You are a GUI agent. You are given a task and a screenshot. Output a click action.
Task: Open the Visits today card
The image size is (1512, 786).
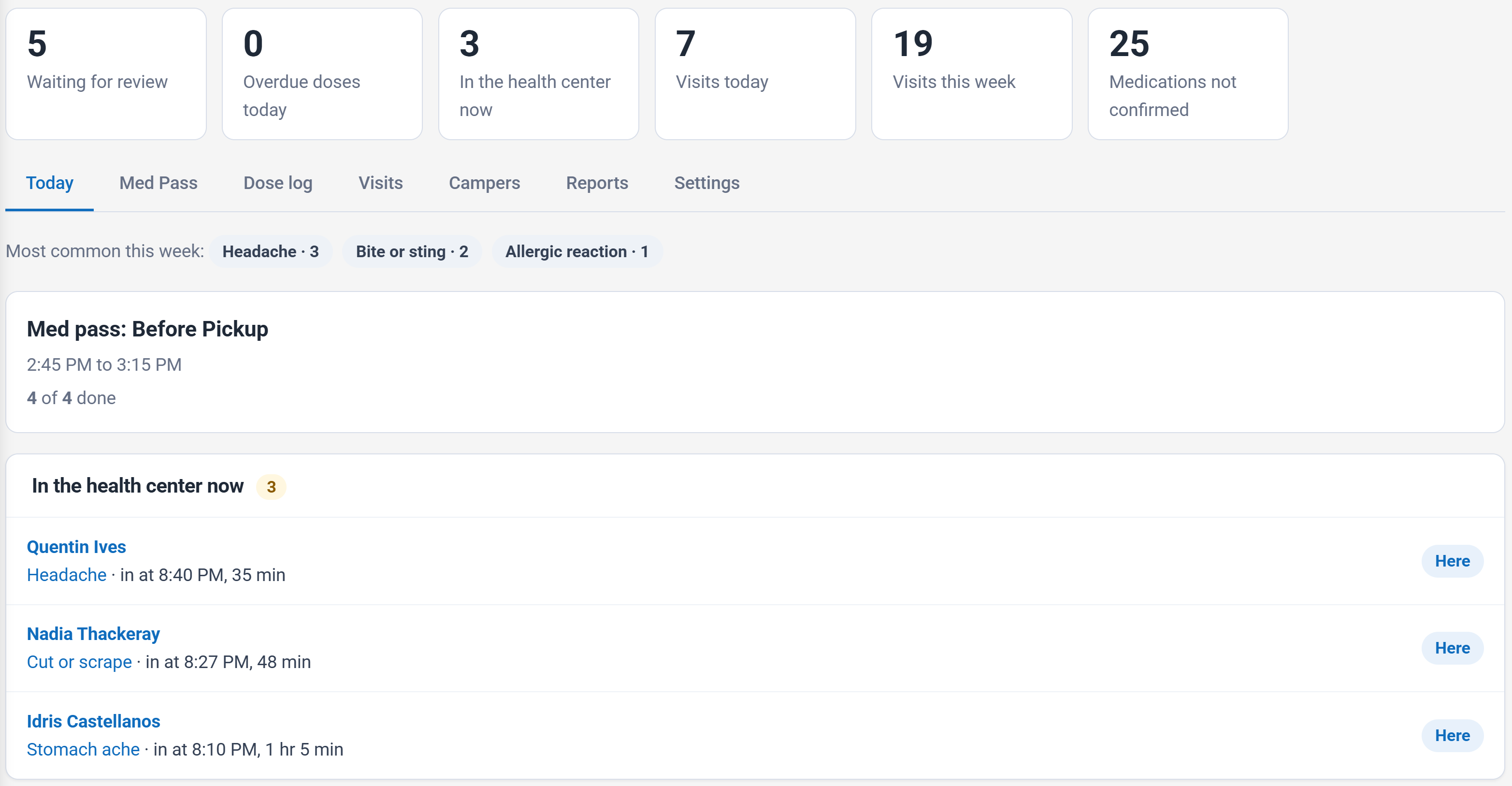[x=755, y=74]
